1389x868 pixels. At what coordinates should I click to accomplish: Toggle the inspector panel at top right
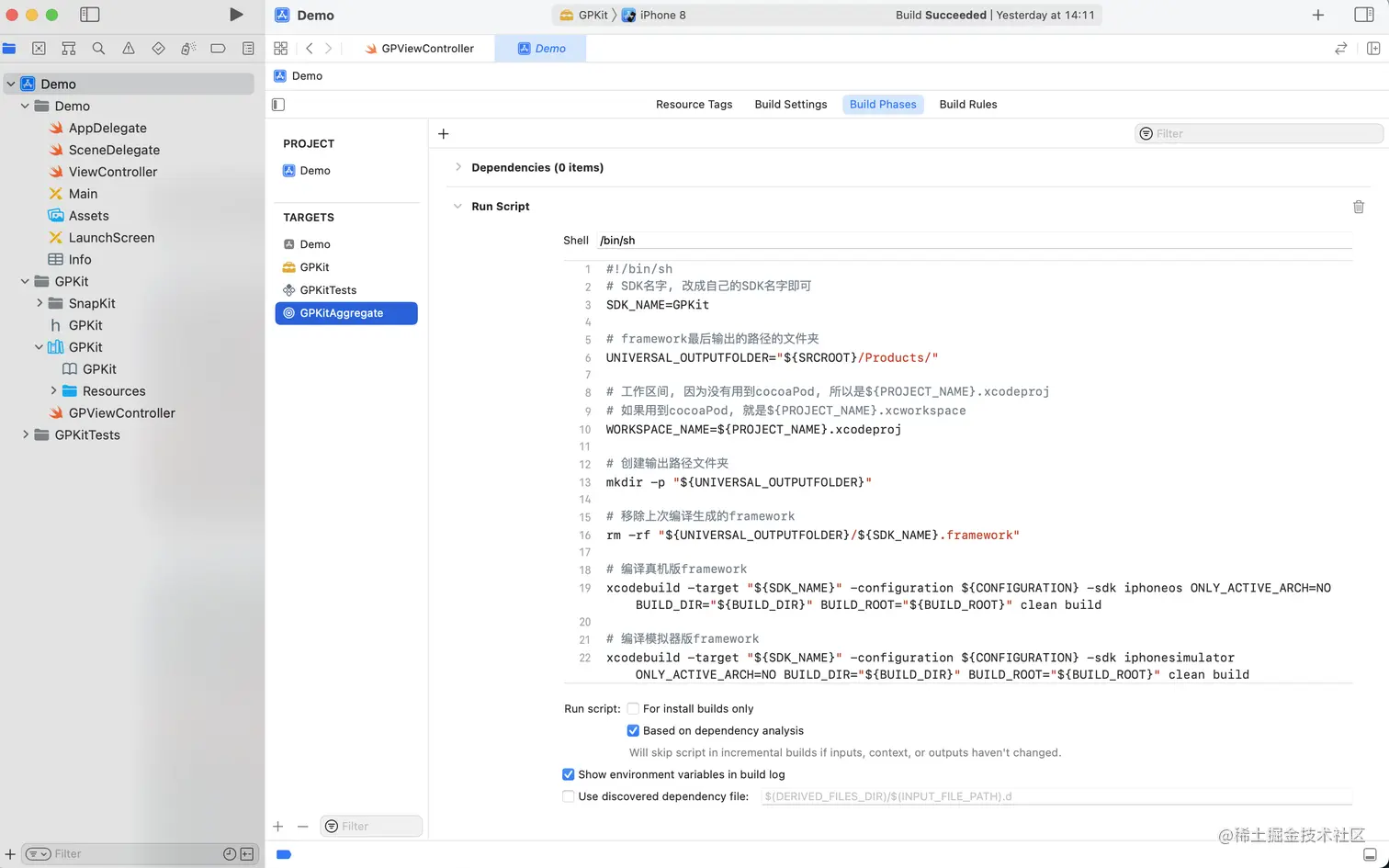coord(1364,15)
